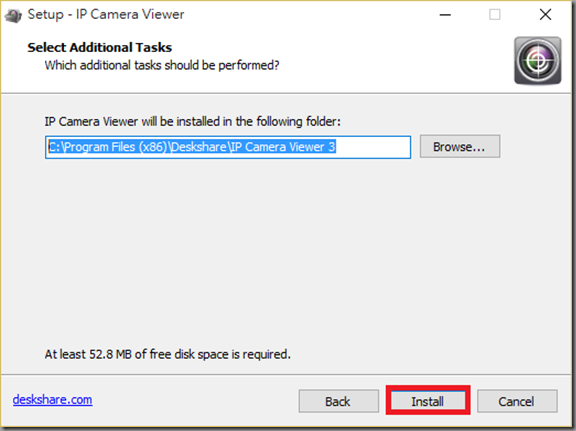Close the IP Camera Viewer setup dialog
The width and height of the screenshot is (576, 431).
(545, 15)
